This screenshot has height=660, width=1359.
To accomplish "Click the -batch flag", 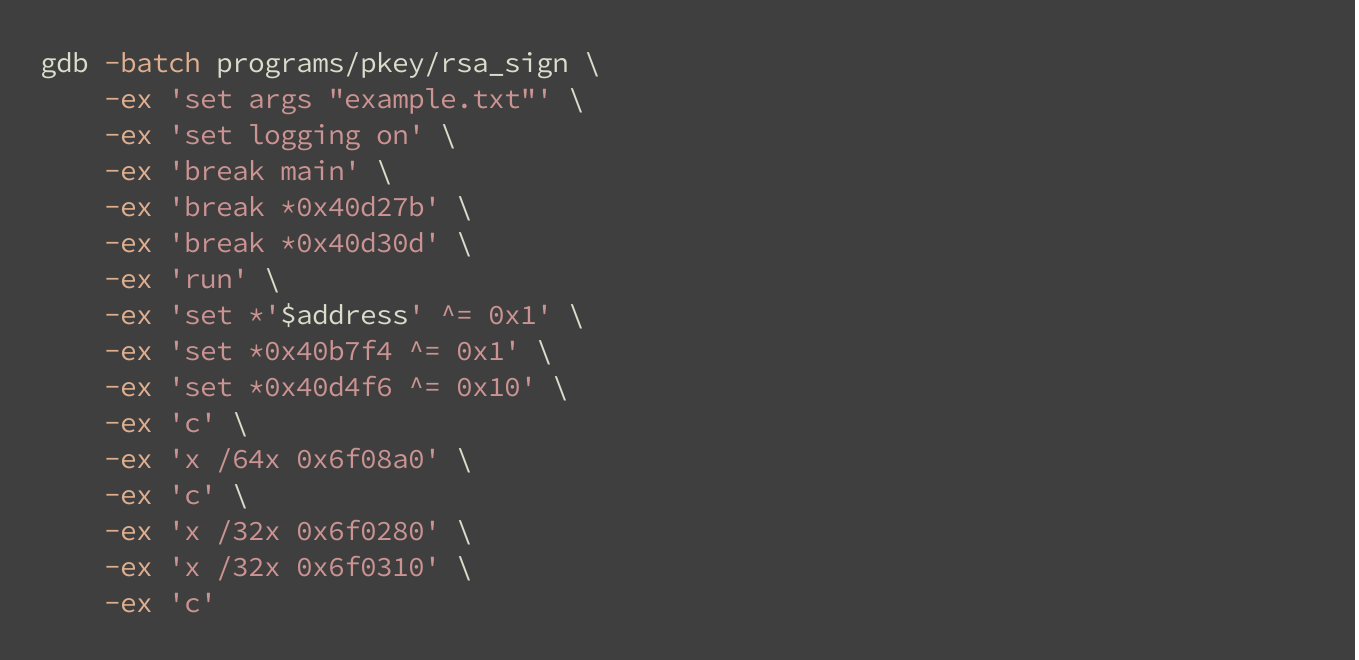I will [x=152, y=64].
